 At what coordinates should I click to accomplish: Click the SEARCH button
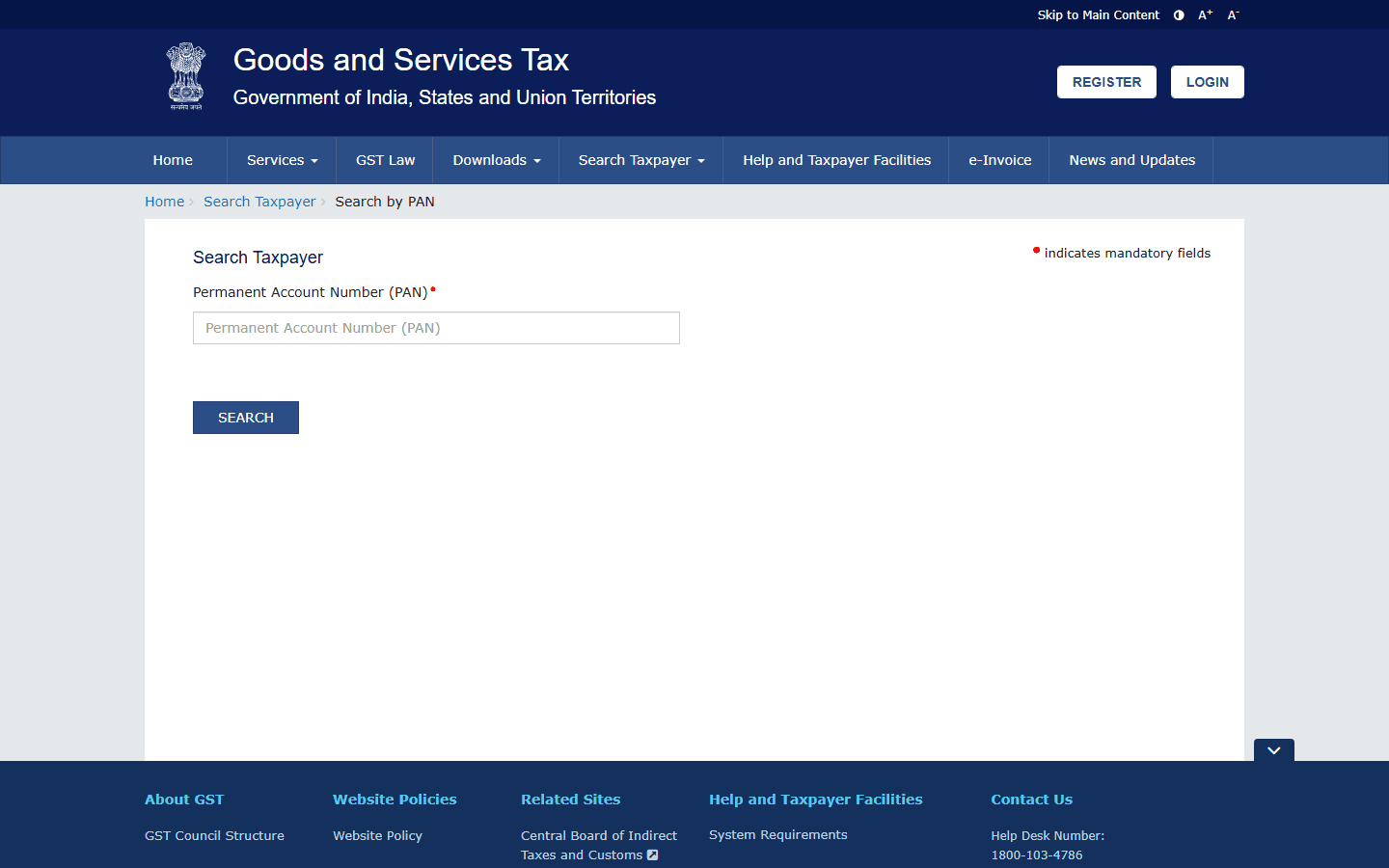[246, 418]
